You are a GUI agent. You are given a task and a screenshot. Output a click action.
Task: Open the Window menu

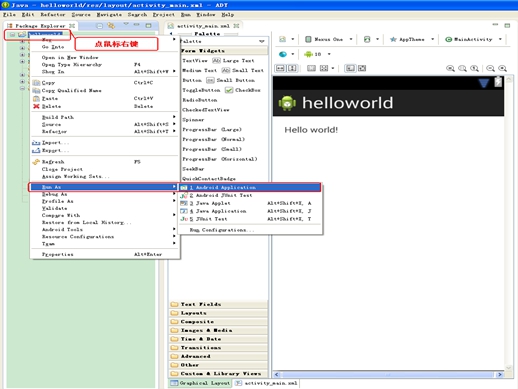(x=206, y=15)
